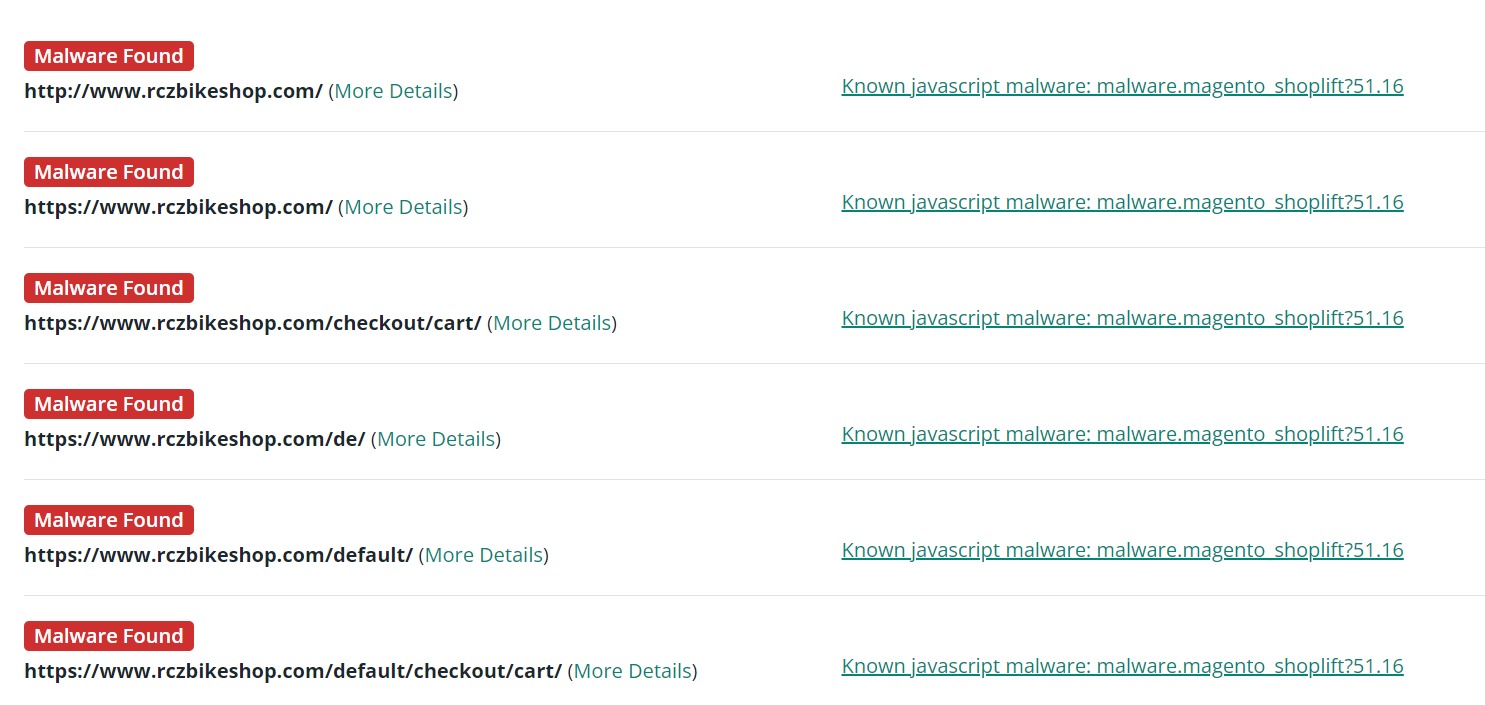This screenshot has width=1485, height=705.
Task: Click the Malware Found badge in the first row
Action: [x=109, y=56]
